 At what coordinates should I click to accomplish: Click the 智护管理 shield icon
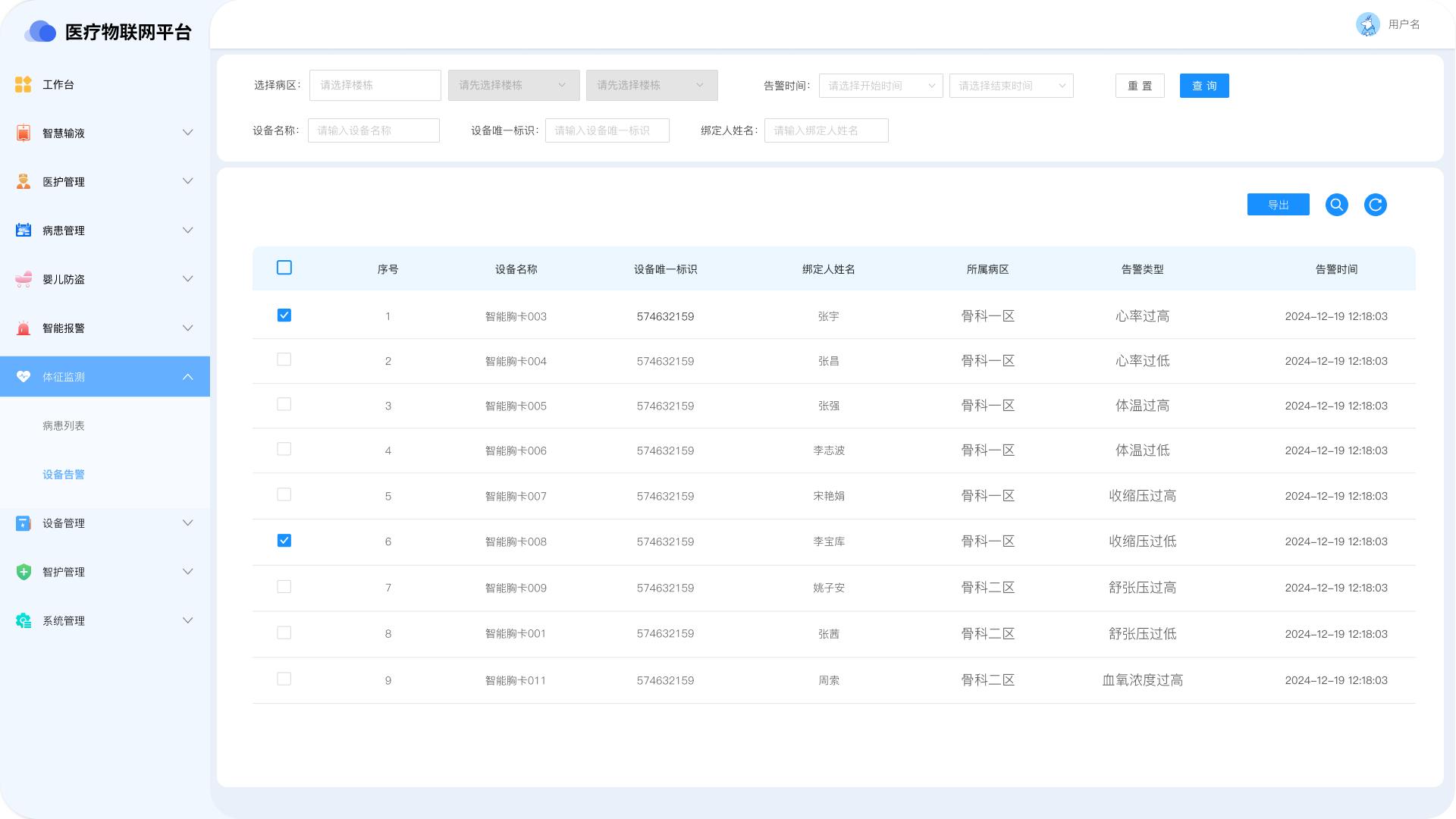[x=24, y=572]
